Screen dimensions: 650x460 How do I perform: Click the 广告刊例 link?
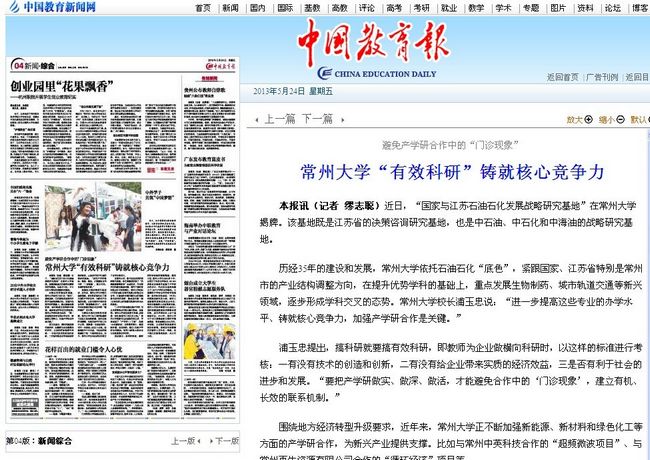(x=600, y=76)
